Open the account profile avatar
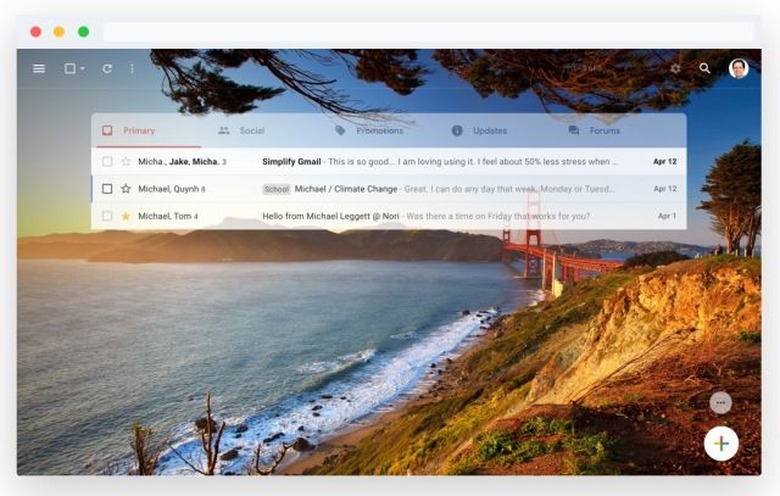The width and height of the screenshot is (780, 496). click(x=738, y=68)
